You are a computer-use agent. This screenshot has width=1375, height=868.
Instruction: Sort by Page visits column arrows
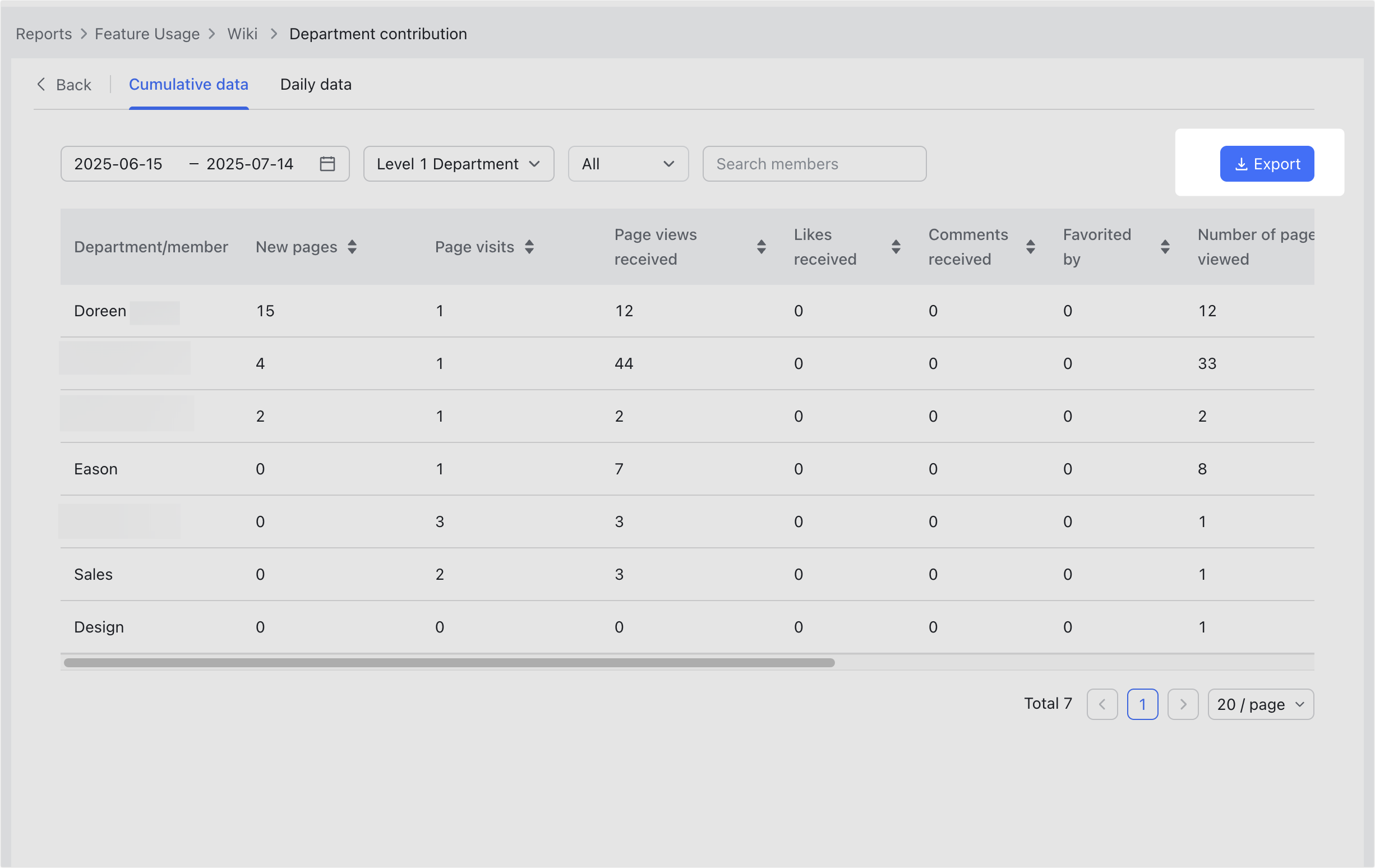(x=529, y=247)
